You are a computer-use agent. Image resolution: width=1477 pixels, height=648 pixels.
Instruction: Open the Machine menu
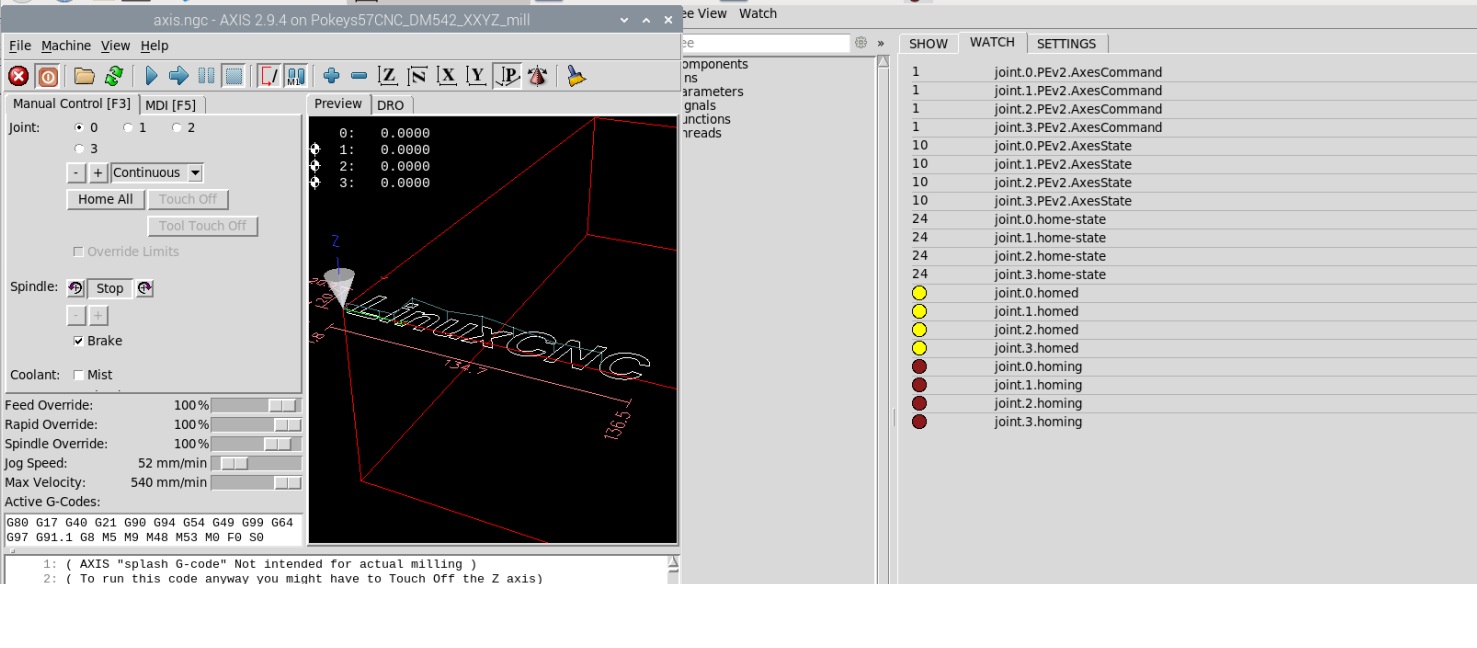[66, 46]
